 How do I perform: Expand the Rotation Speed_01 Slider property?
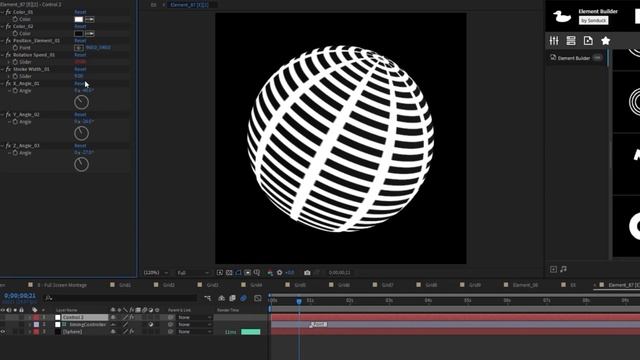(9, 62)
